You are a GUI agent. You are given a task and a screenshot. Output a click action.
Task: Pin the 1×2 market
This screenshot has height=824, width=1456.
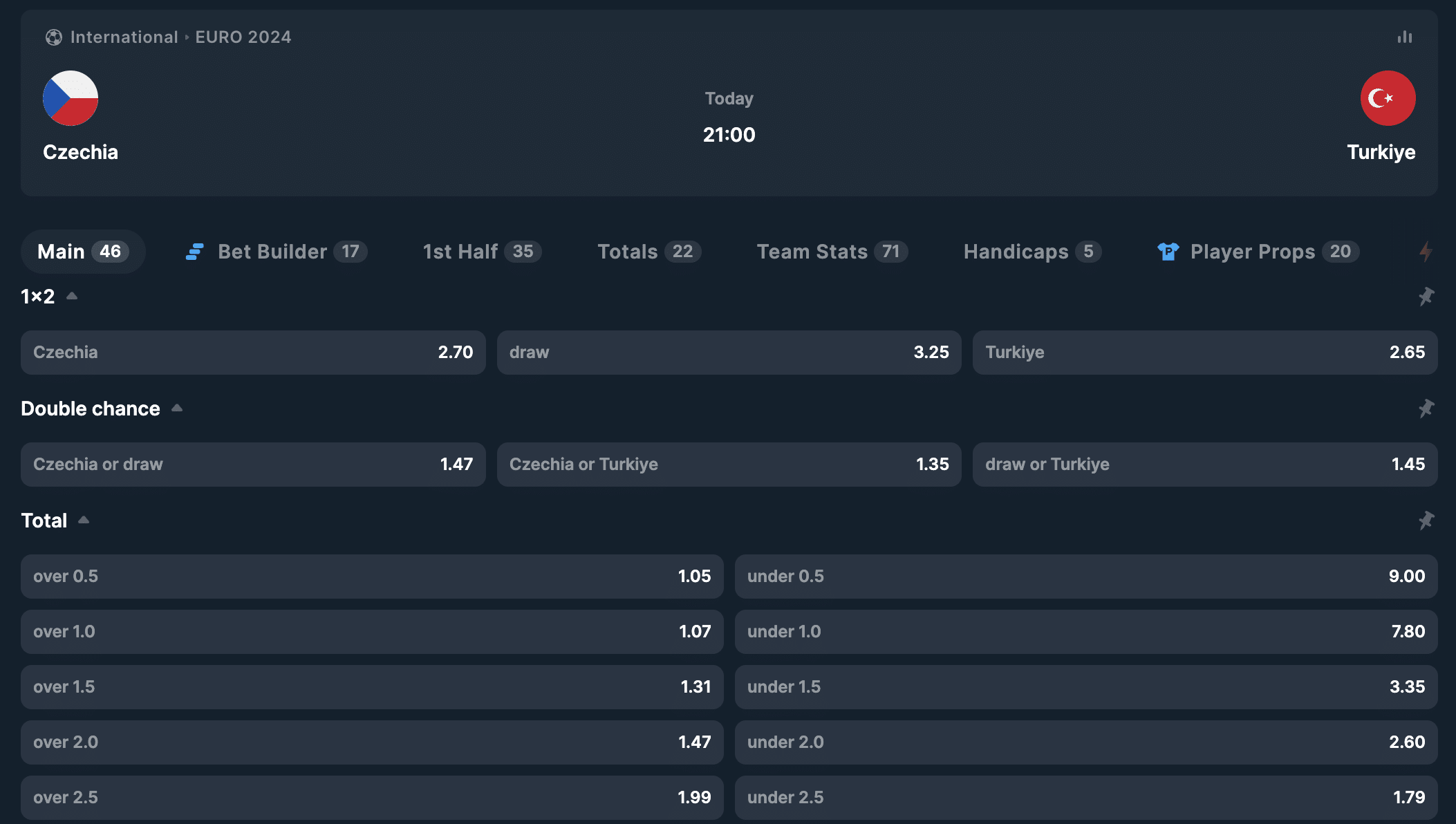(x=1426, y=297)
